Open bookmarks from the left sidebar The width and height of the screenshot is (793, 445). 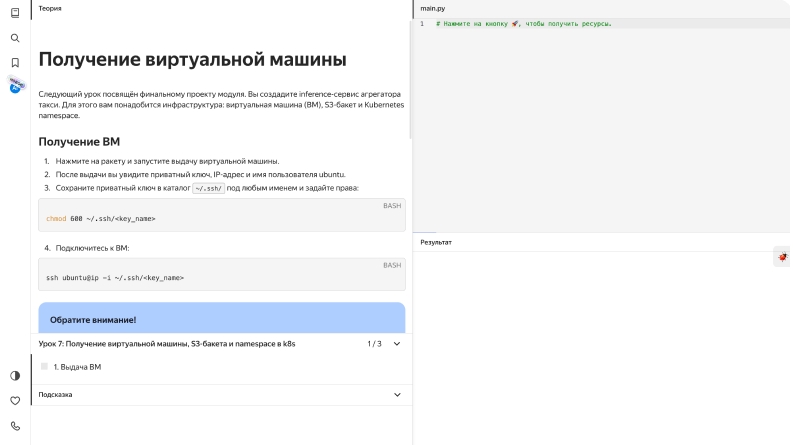click(15, 62)
